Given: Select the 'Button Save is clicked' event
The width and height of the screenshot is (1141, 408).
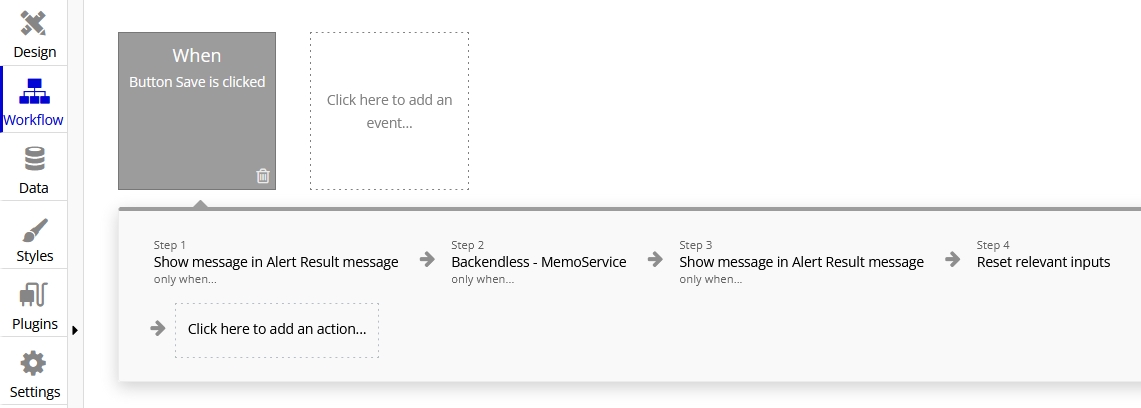Looking at the screenshot, I should 197,82.
